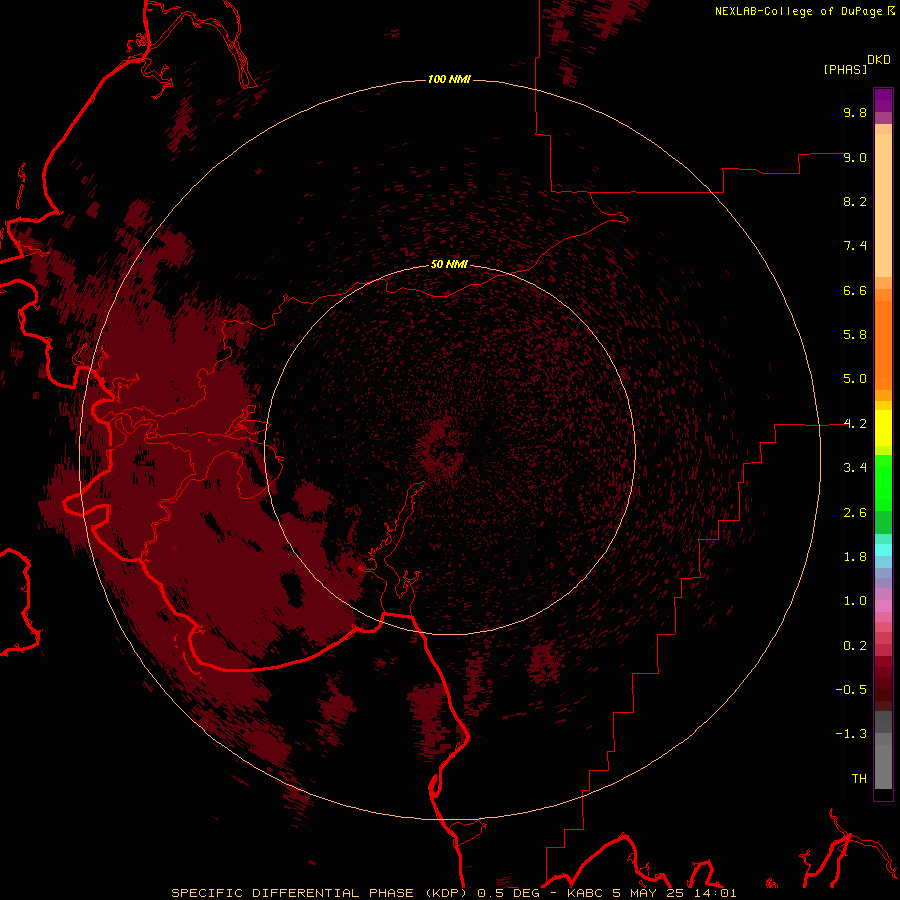Click the NEXLAB-College of DuPage watermark text
The height and width of the screenshot is (900, 900).
(799, 11)
